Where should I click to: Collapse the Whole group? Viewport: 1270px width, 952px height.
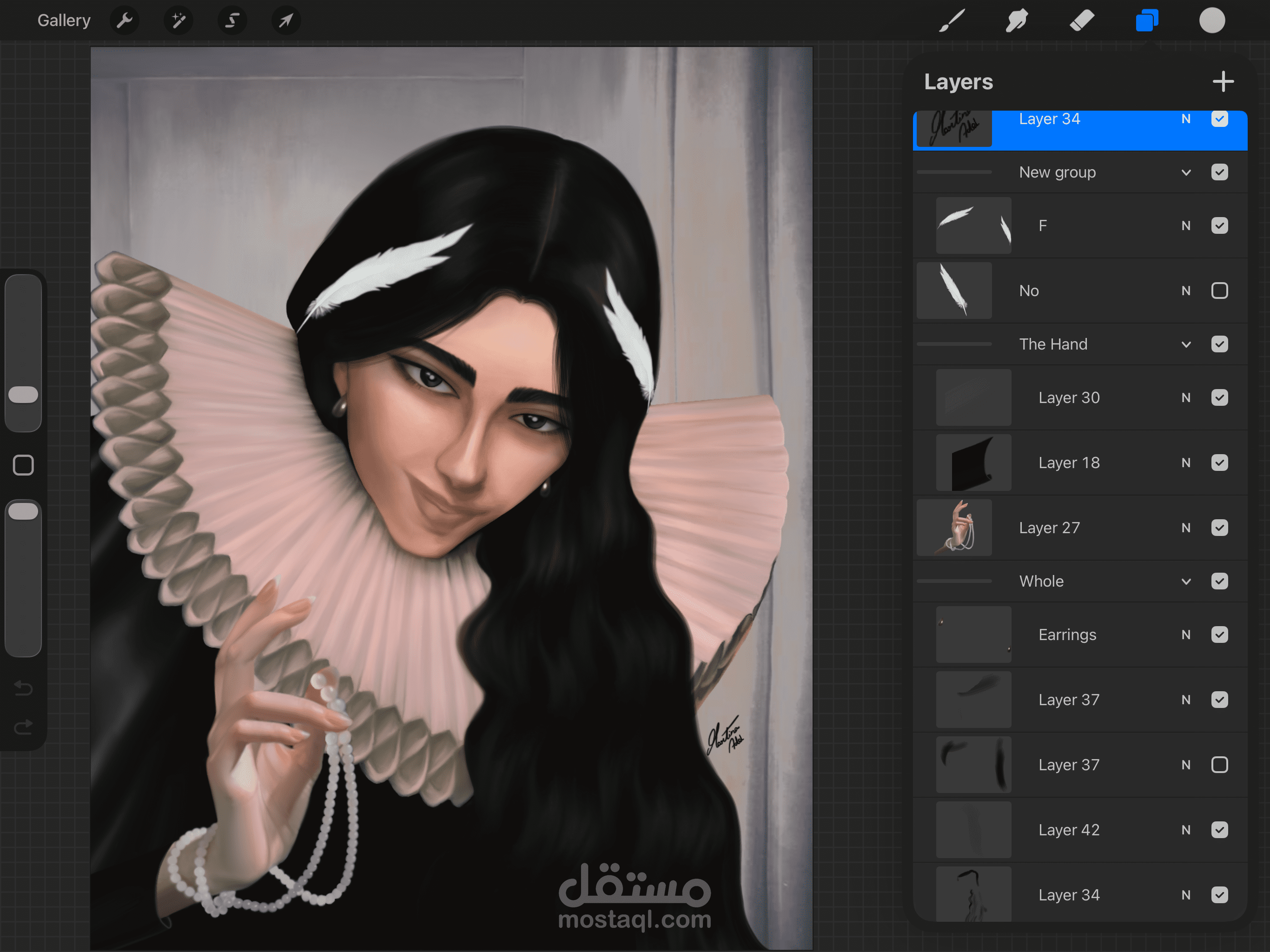click(x=1186, y=582)
